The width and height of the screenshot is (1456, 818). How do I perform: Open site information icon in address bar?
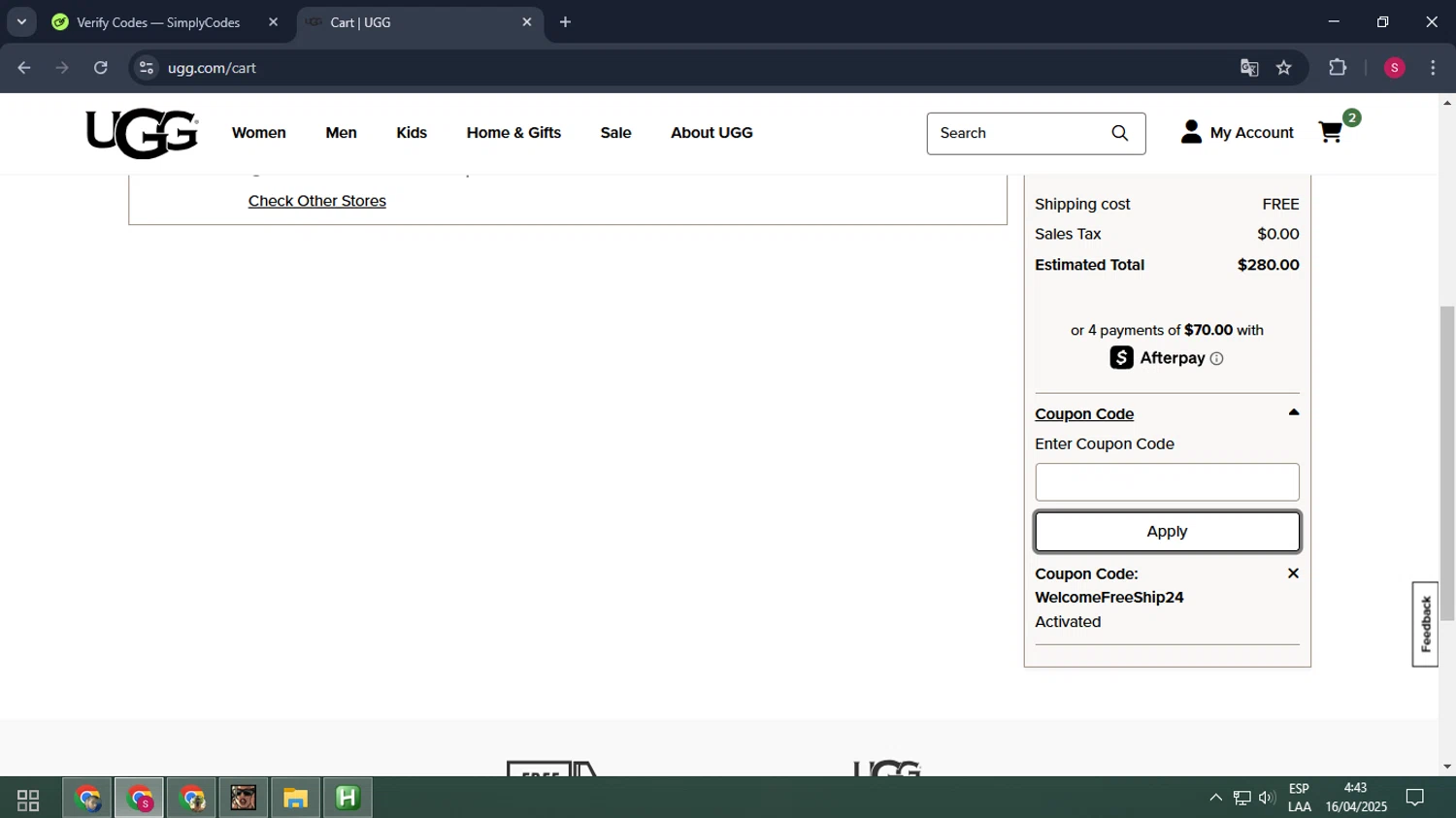pyautogui.click(x=147, y=68)
